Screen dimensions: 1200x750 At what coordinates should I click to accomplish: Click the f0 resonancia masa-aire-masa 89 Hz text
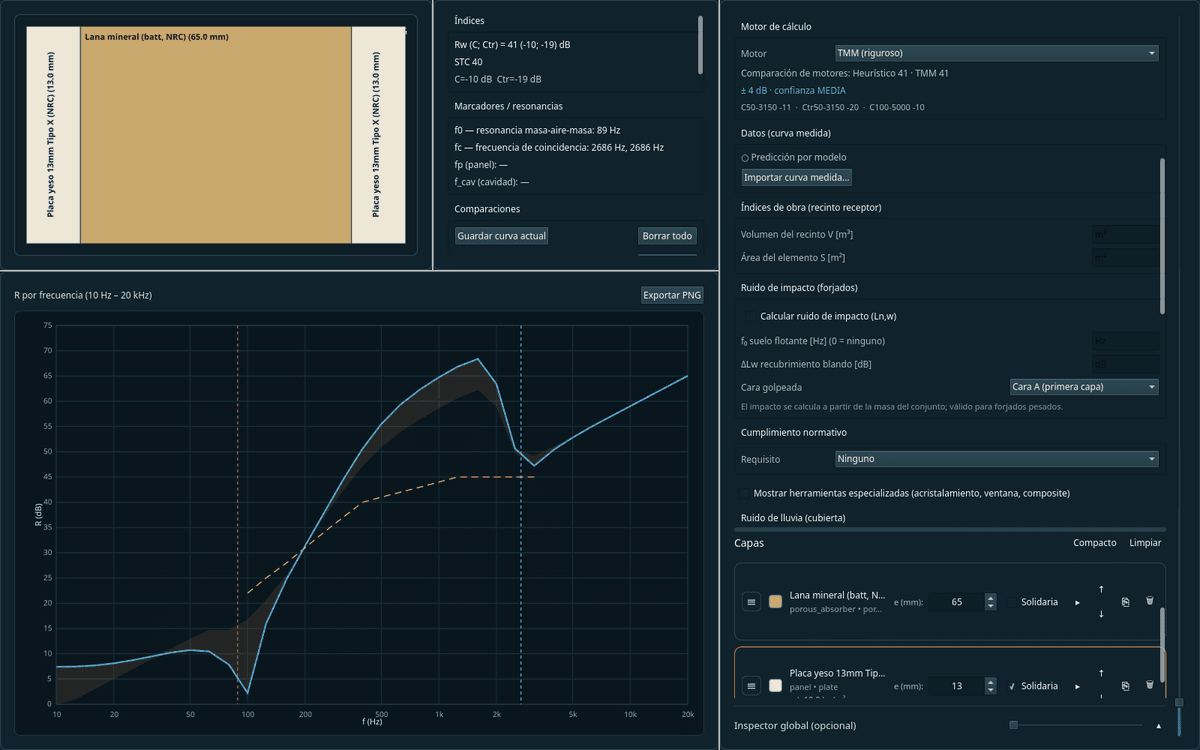[537, 130]
